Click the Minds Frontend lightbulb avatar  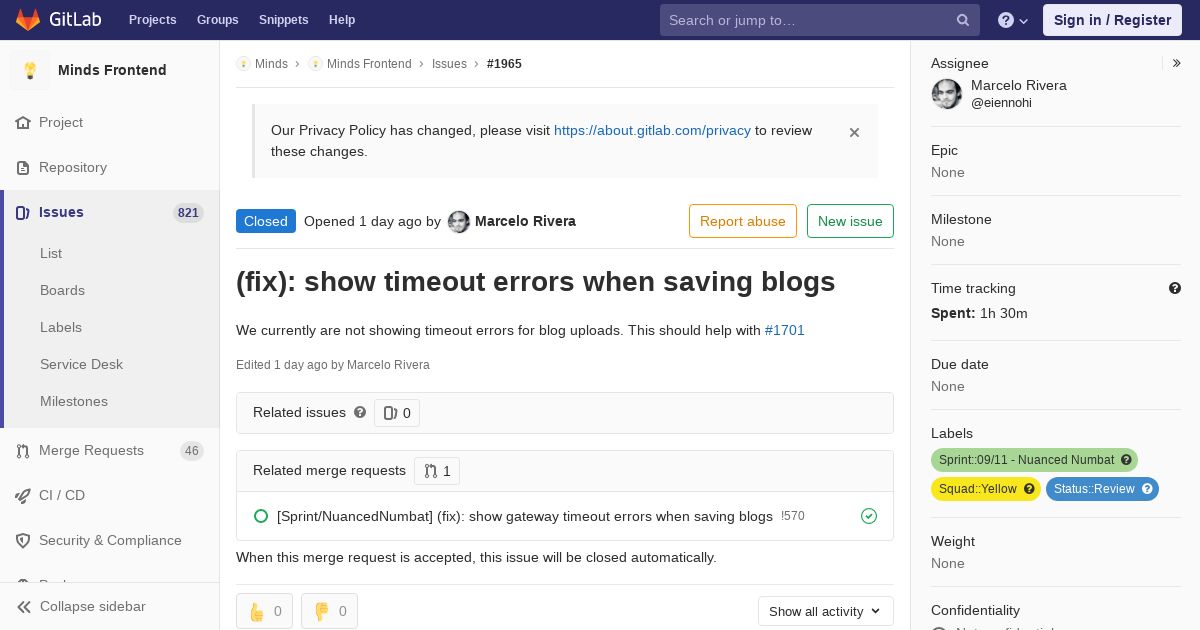30,70
